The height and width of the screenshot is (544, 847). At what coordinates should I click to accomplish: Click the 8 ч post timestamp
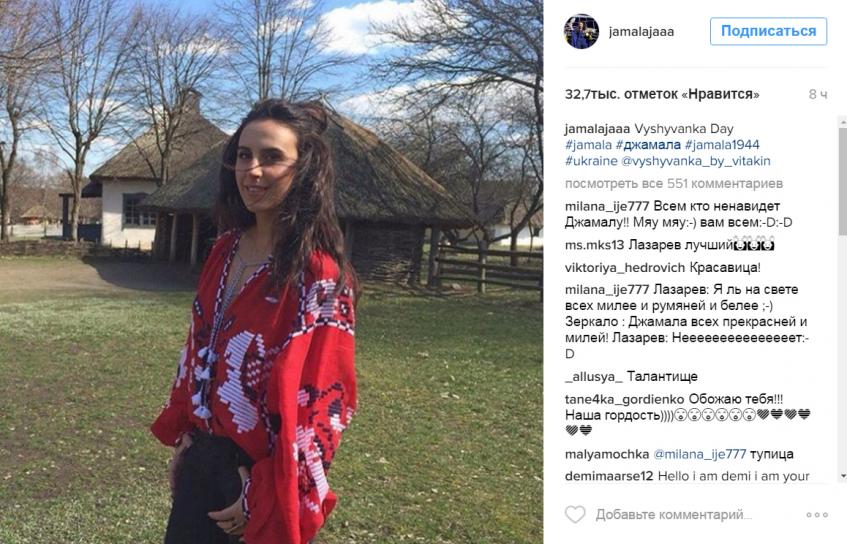pyautogui.click(x=818, y=95)
